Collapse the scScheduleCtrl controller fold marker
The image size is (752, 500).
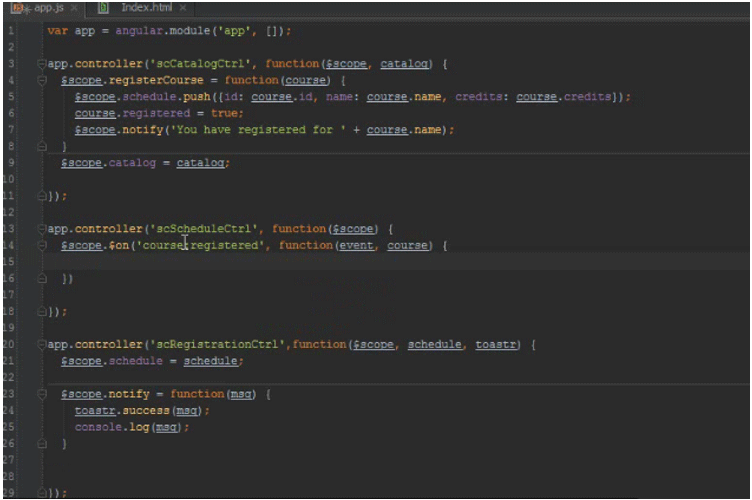pos(42,229)
